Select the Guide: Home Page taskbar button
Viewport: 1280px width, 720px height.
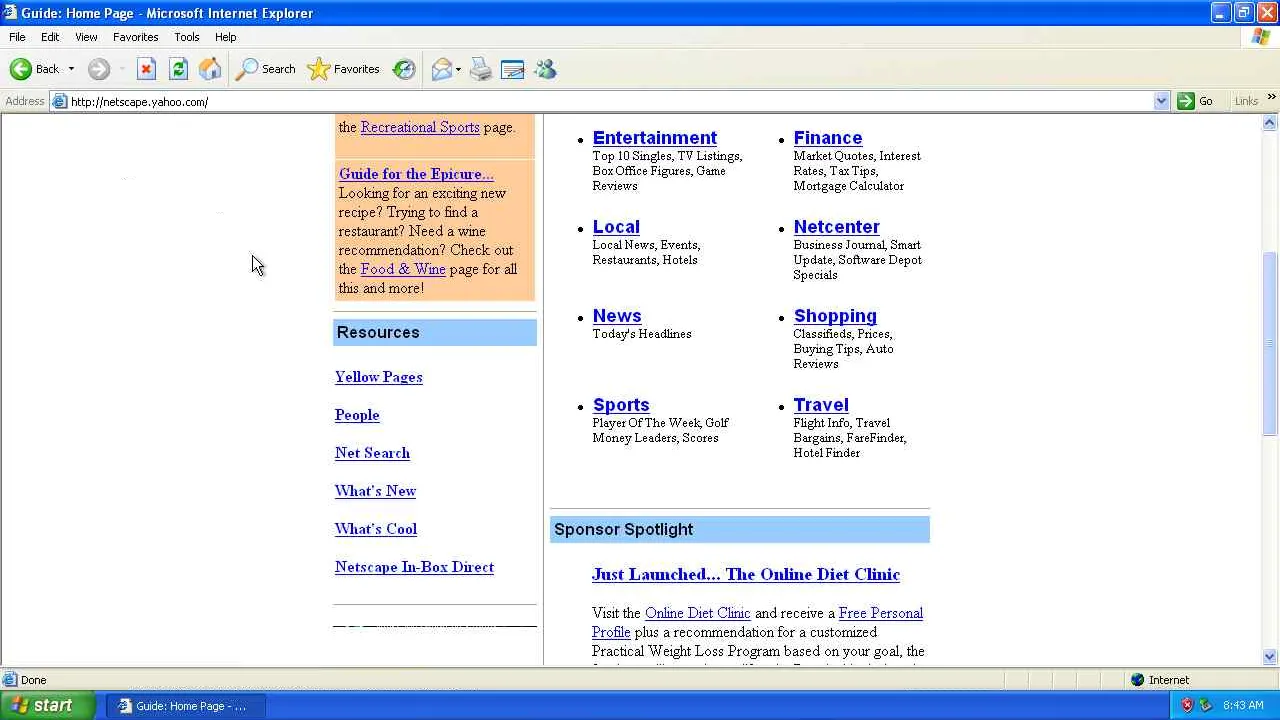[x=187, y=705]
